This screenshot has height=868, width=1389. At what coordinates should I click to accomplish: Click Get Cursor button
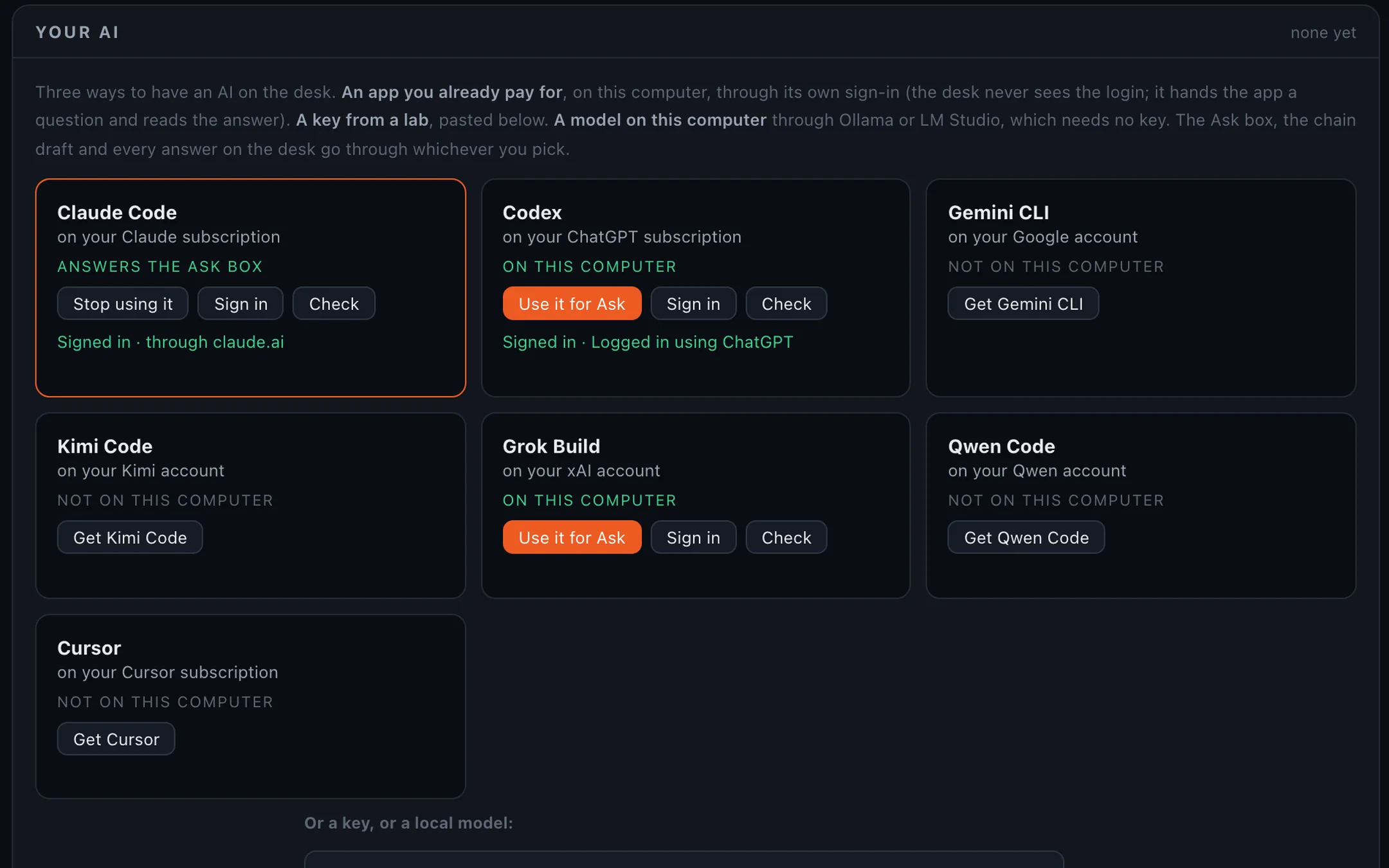point(116,739)
